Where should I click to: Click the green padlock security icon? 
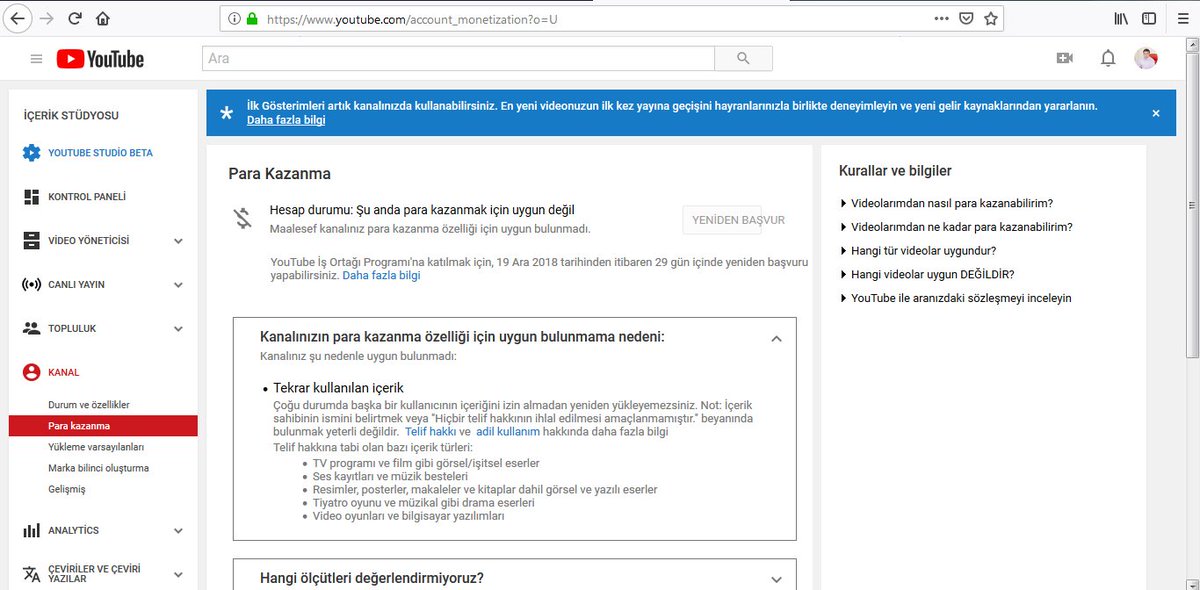click(x=252, y=18)
